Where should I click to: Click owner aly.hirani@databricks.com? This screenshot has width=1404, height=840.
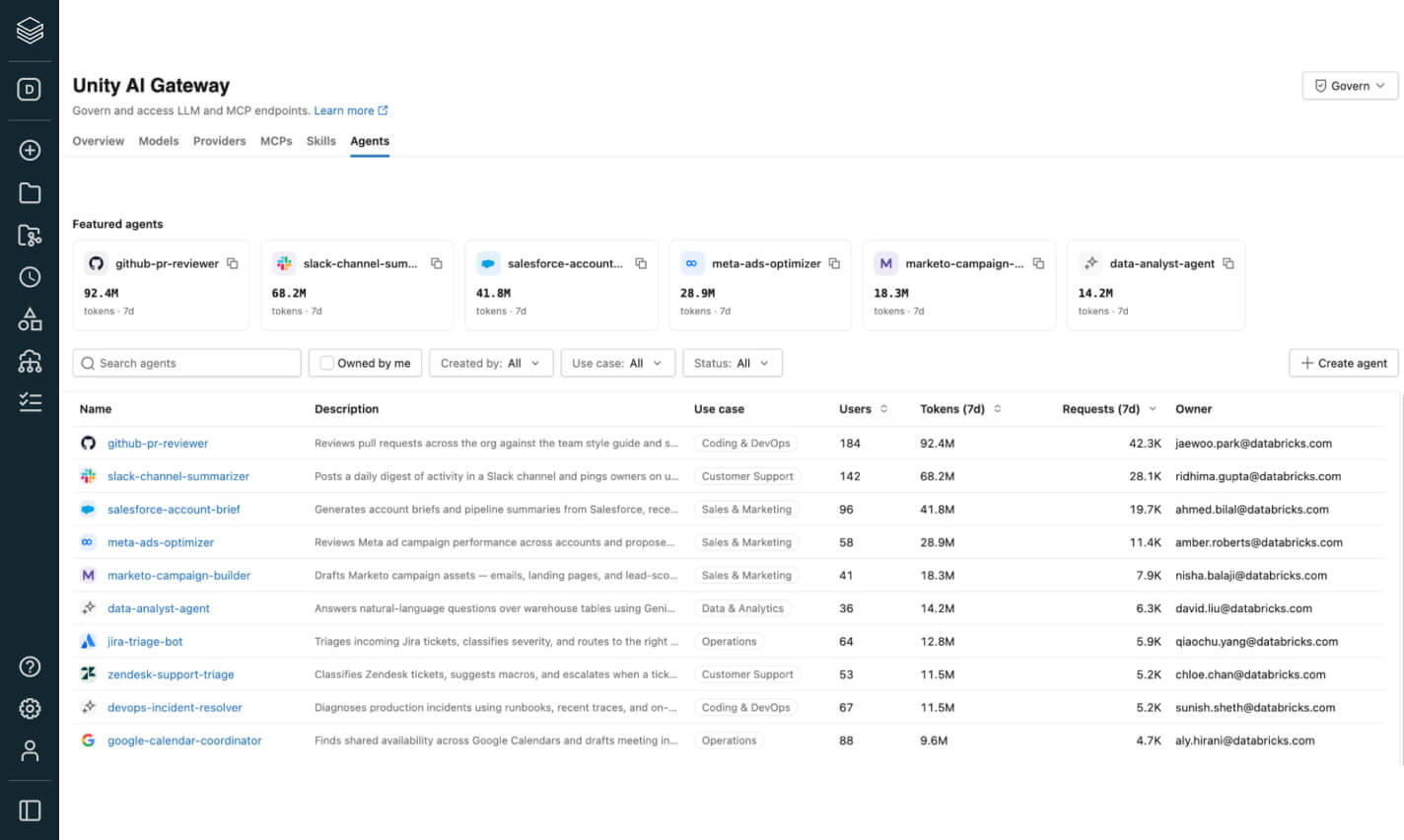[x=1245, y=740]
